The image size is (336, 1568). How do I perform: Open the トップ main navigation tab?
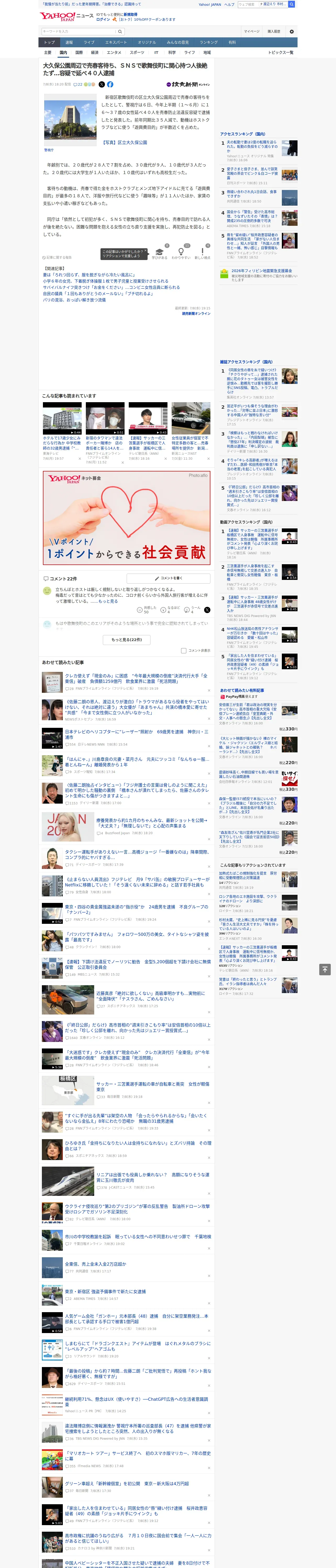pyautogui.click(x=49, y=43)
